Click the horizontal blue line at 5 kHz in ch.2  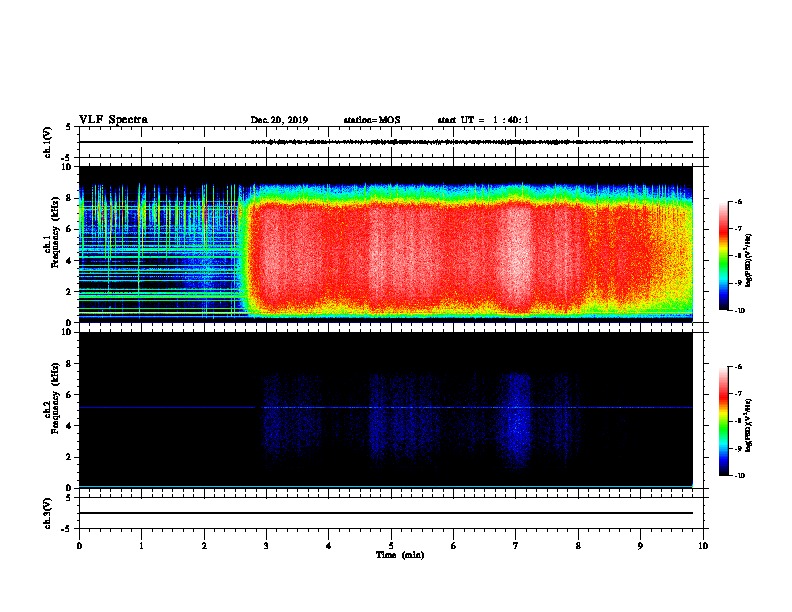pos(385,407)
